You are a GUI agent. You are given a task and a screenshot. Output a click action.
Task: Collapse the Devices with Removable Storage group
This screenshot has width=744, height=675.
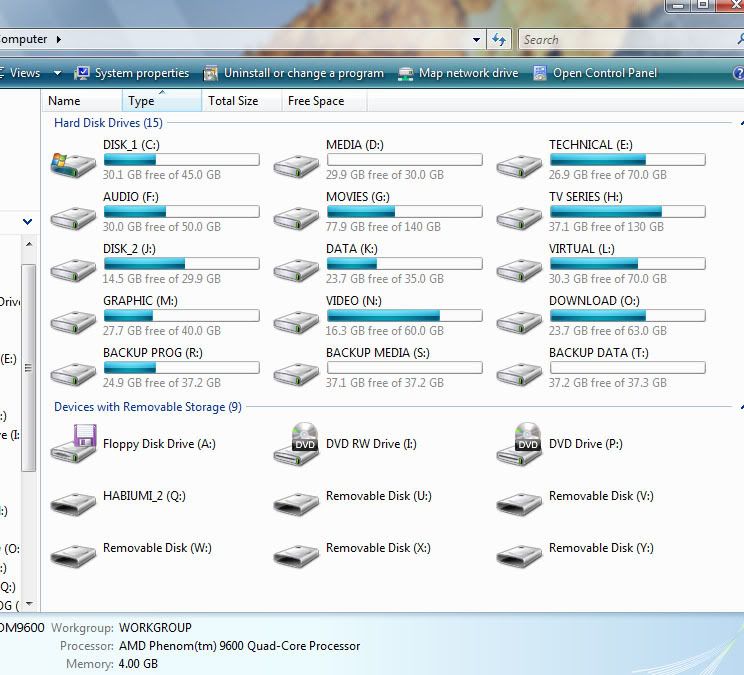(739, 407)
